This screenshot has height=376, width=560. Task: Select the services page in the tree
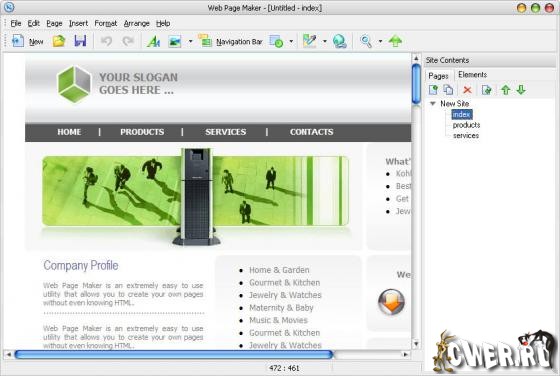466,136
